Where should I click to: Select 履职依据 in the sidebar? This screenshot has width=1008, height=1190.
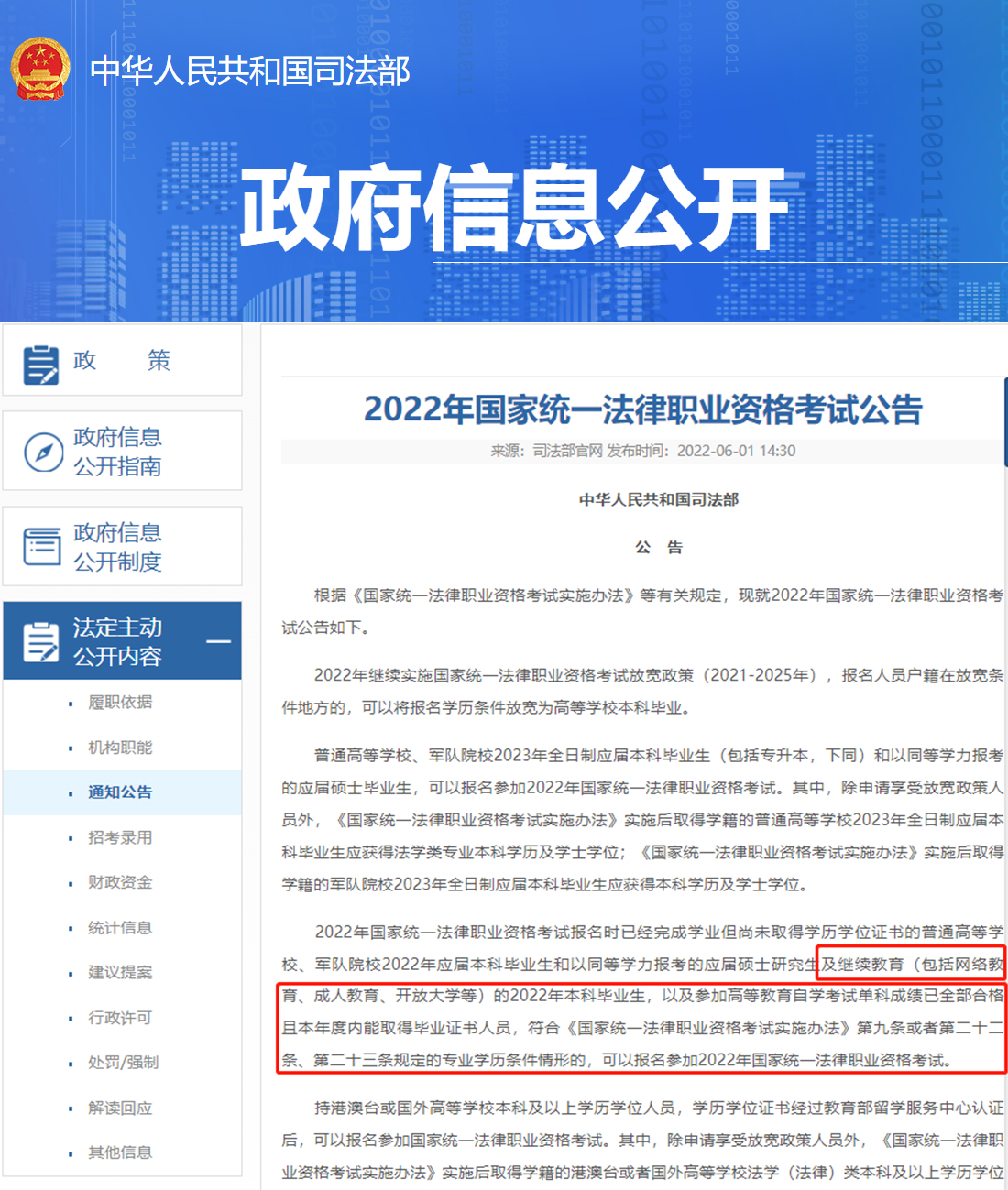120,703
